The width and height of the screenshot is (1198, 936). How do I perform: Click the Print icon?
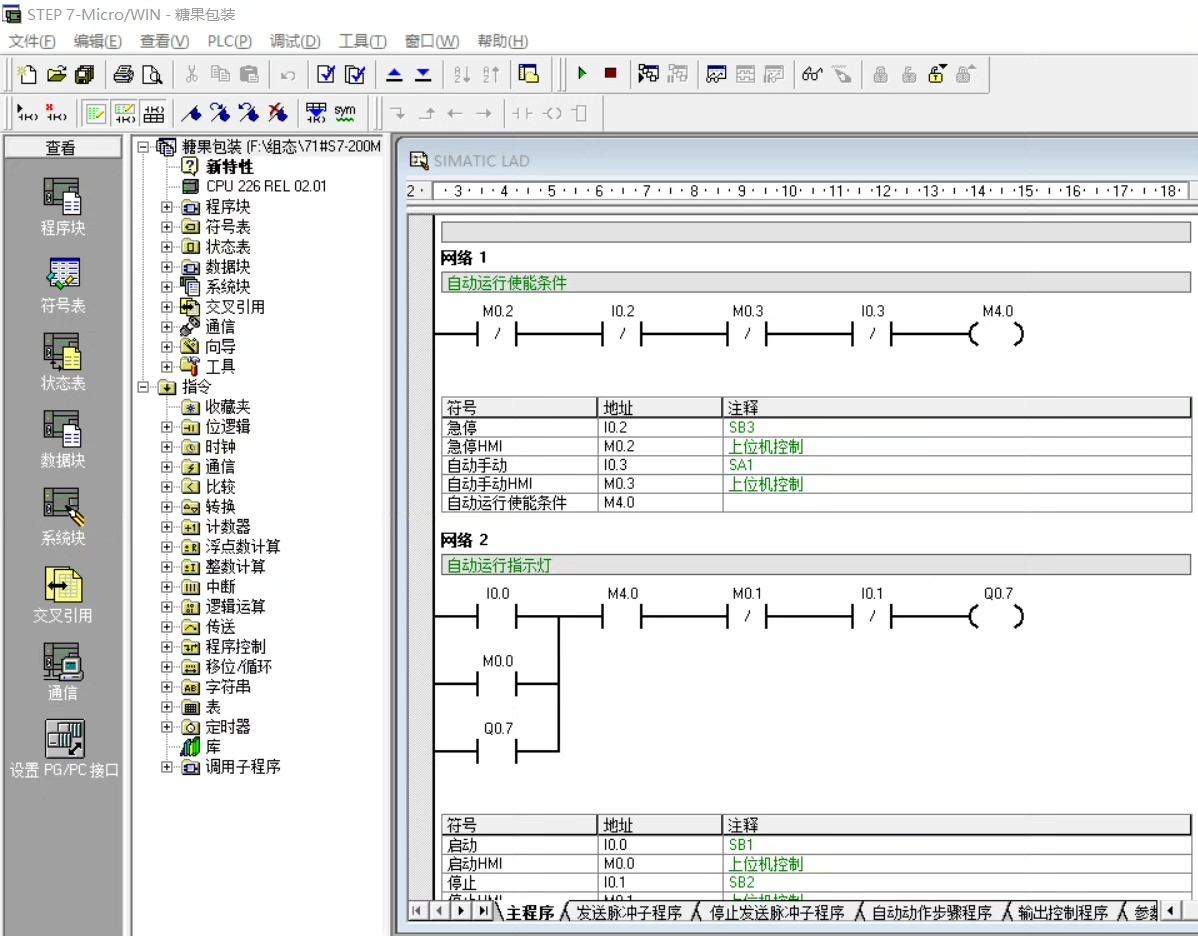pyautogui.click(x=123, y=74)
